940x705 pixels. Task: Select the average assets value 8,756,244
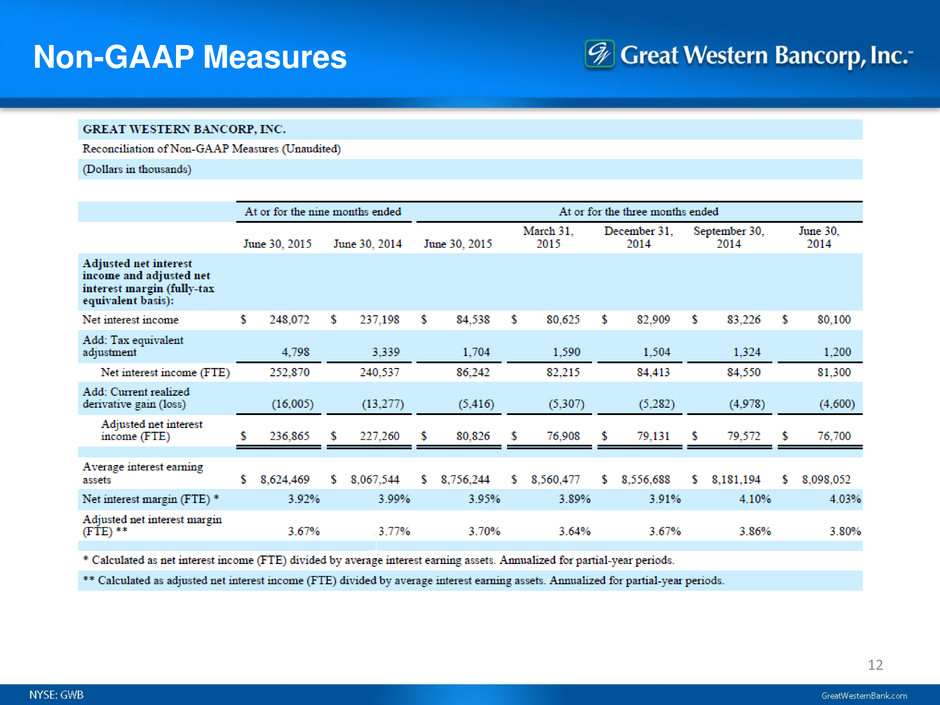(465, 480)
